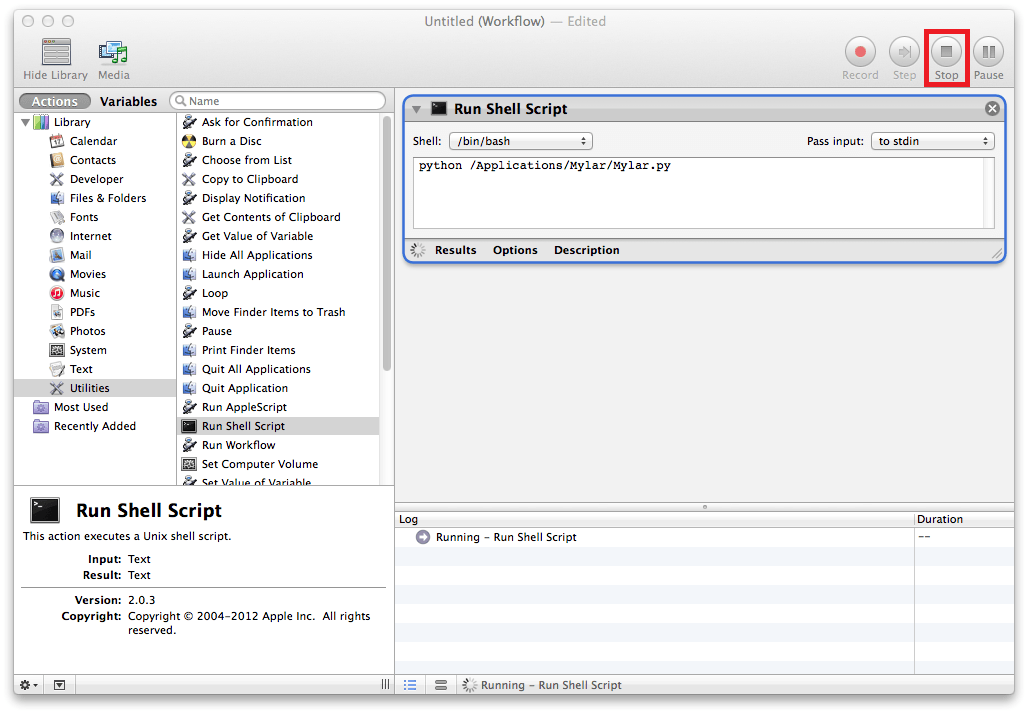Select the Actions tab
Image resolution: width=1028 pixels, height=714 pixels.
(54, 101)
